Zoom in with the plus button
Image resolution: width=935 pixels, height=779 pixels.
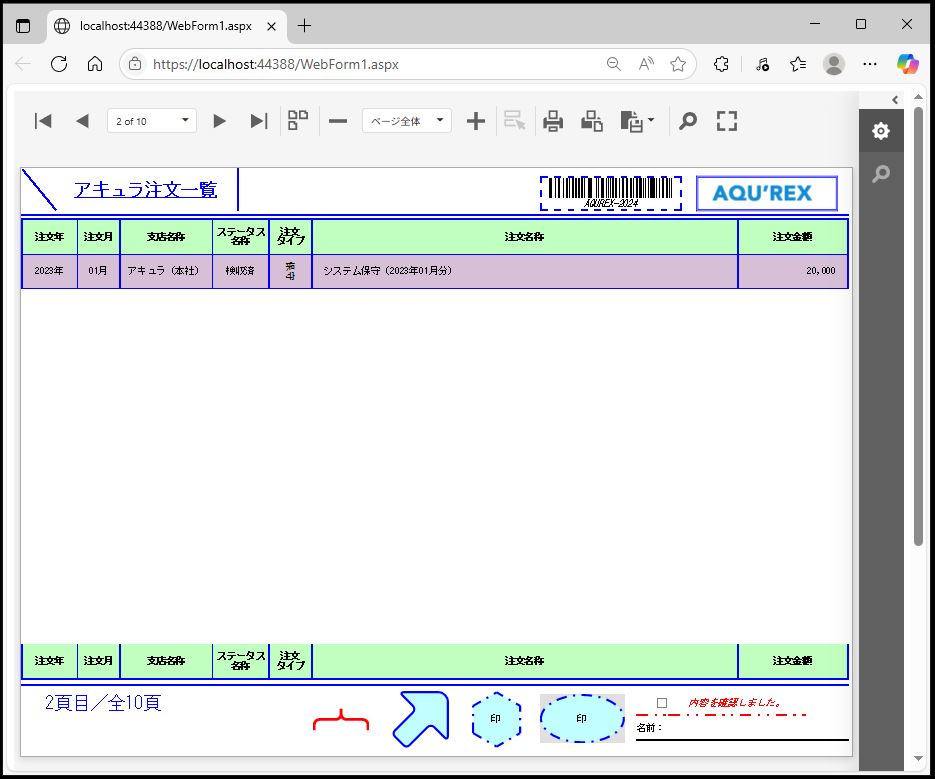(476, 121)
